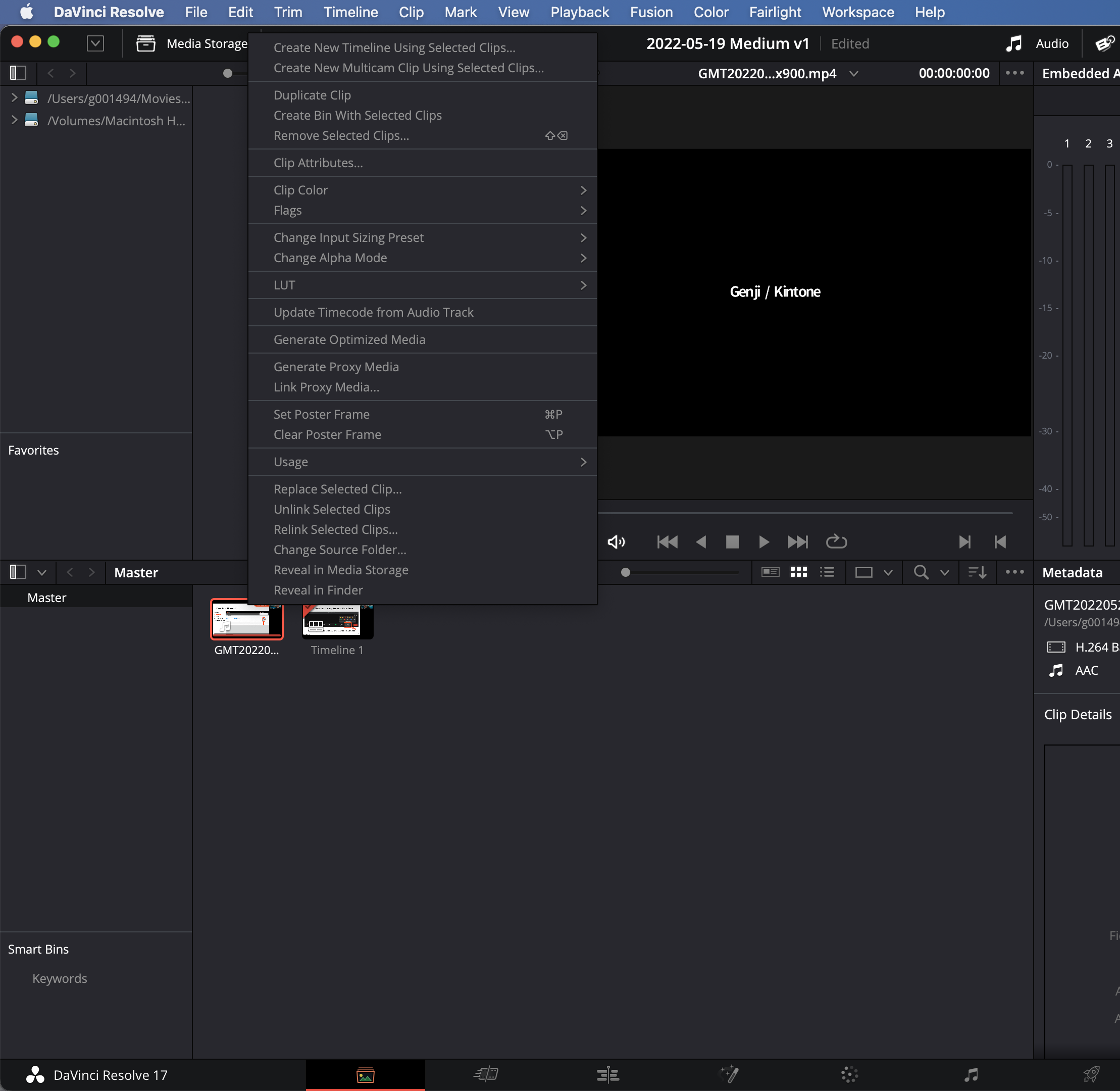The image size is (1120, 1091).
Task: Open the Usage submenu
Action: pyautogui.click(x=422, y=462)
